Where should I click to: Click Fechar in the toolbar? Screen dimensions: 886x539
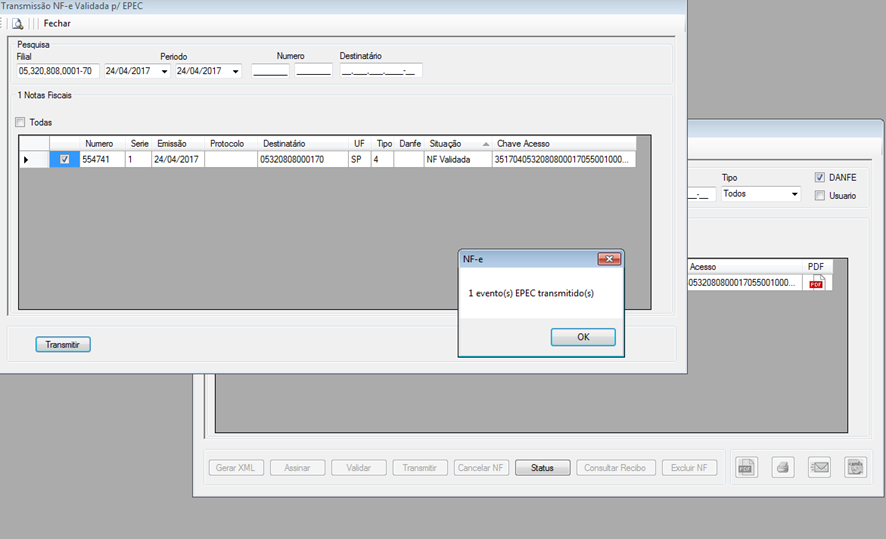[57, 23]
